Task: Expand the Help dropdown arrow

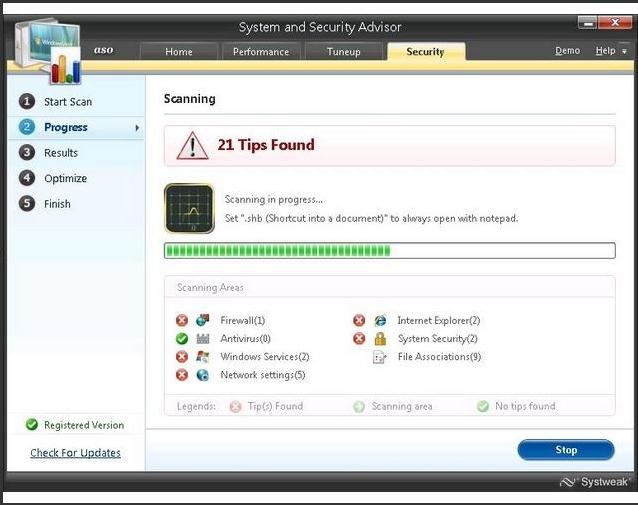Action: [x=624, y=52]
